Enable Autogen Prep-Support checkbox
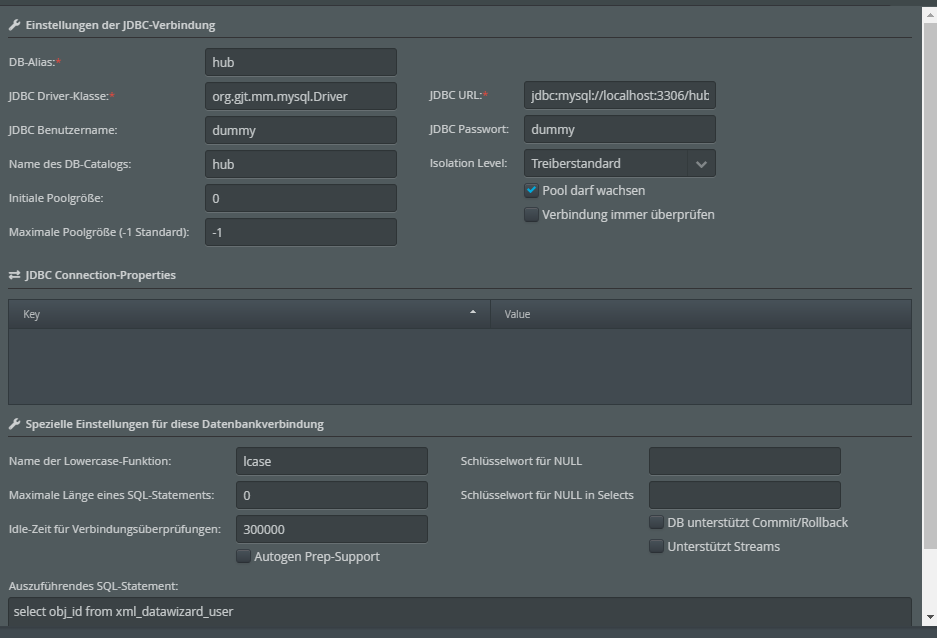Image resolution: width=937 pixels, height=638 pixels. 243,556
